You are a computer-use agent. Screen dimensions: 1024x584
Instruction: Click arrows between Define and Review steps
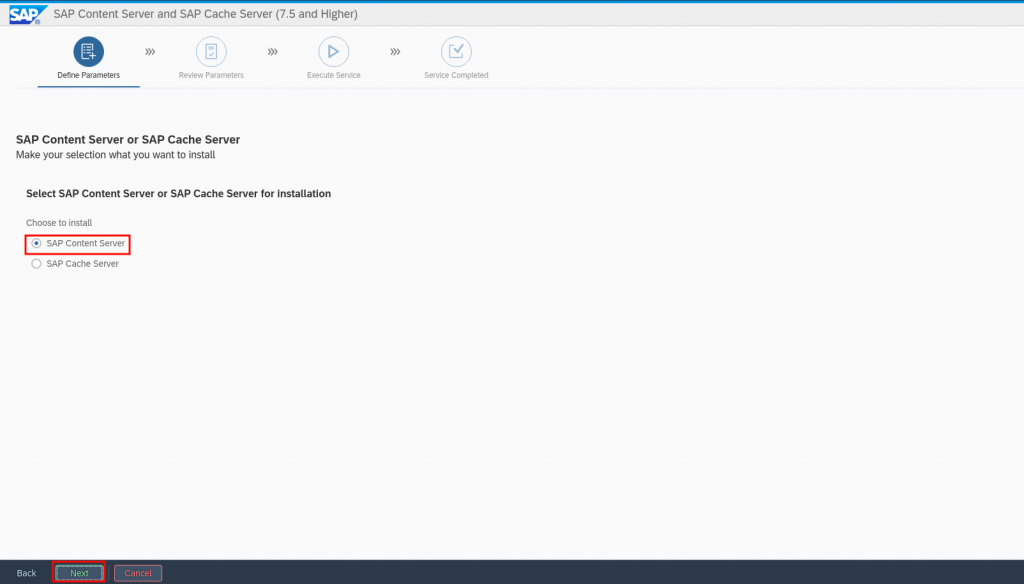coord(150,51)
